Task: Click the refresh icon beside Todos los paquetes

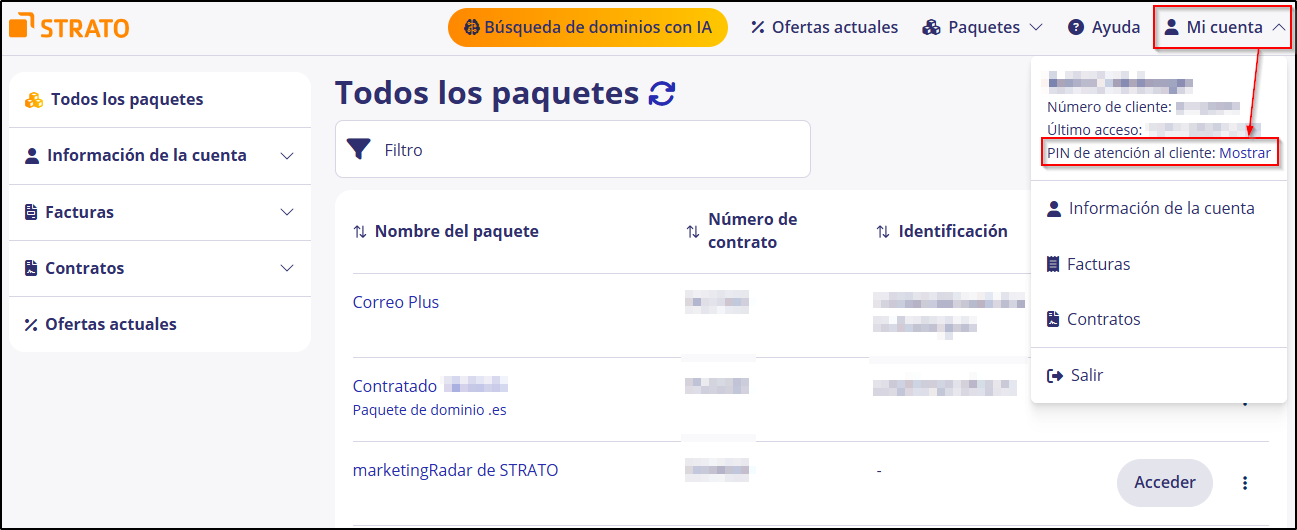Action: (x=662, y=93)
